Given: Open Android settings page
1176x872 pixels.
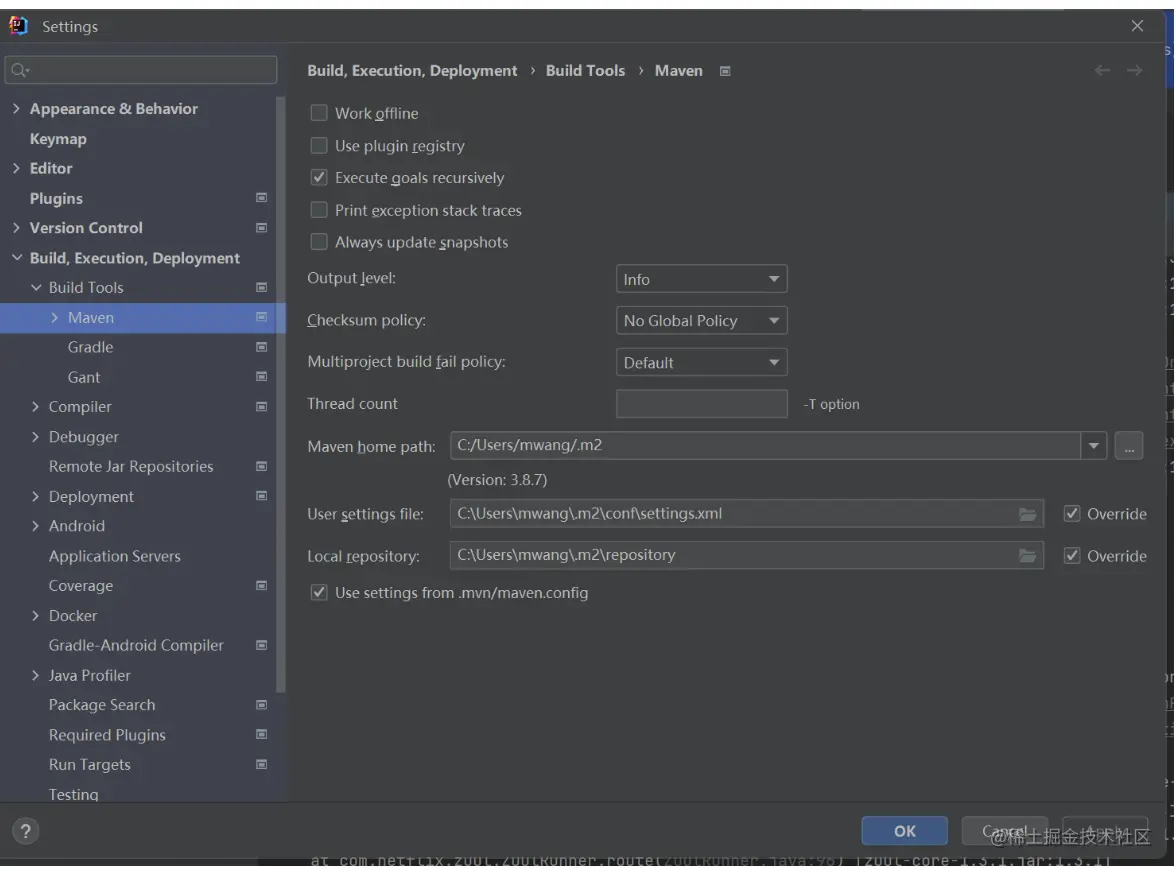Looking at the screenshot, I should [x=76, y=526].
